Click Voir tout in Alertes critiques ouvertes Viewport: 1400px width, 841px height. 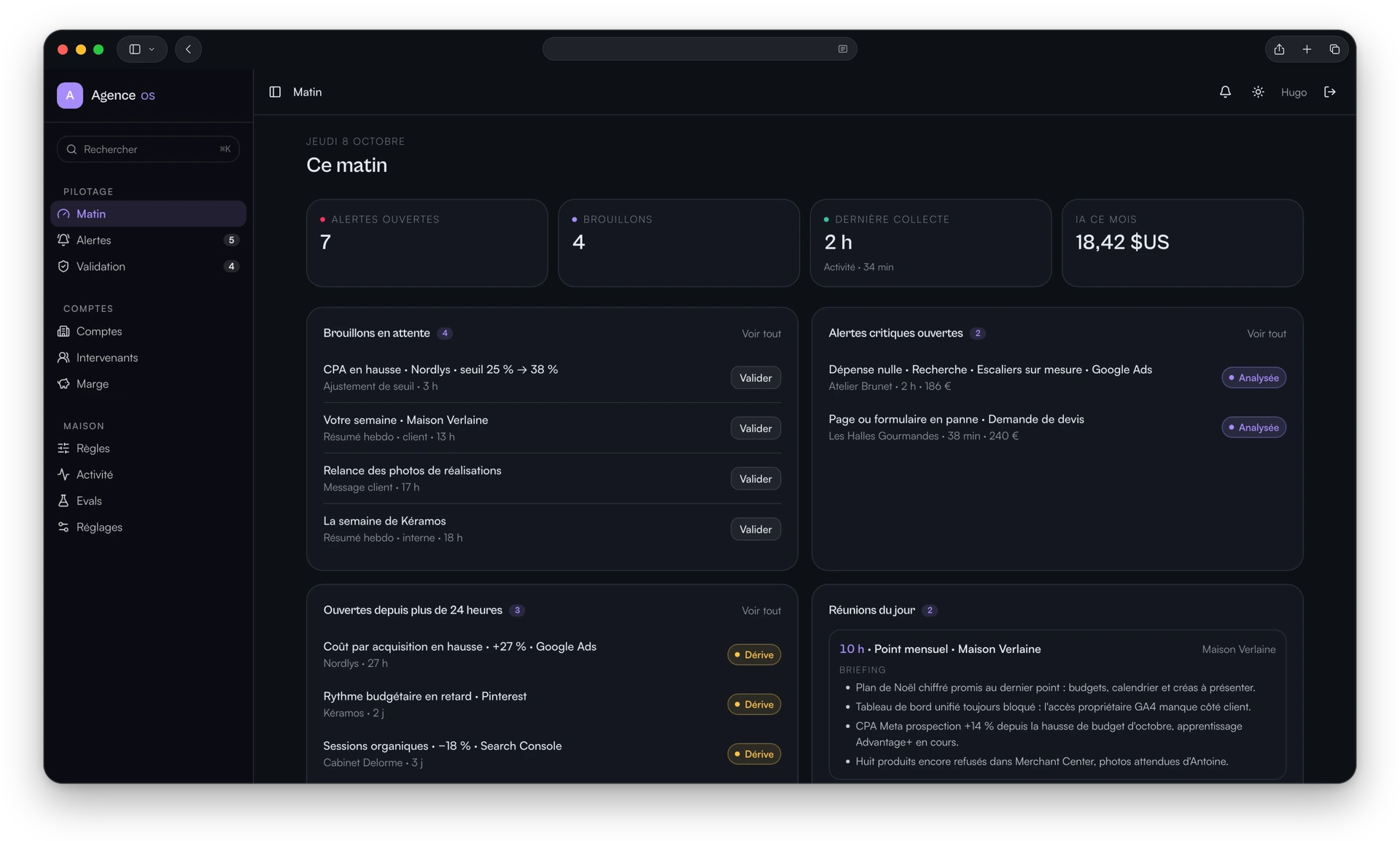(1267, 333)
